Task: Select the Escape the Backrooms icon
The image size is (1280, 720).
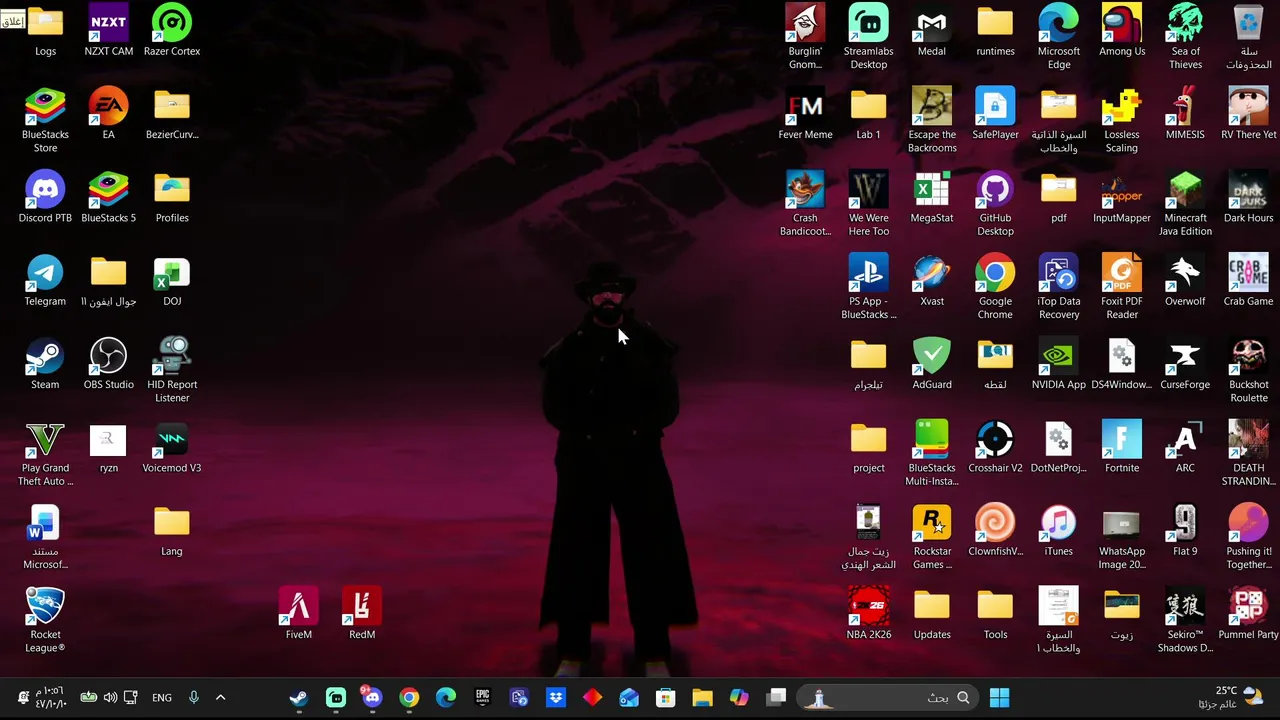Action: [x=931, y=121]
